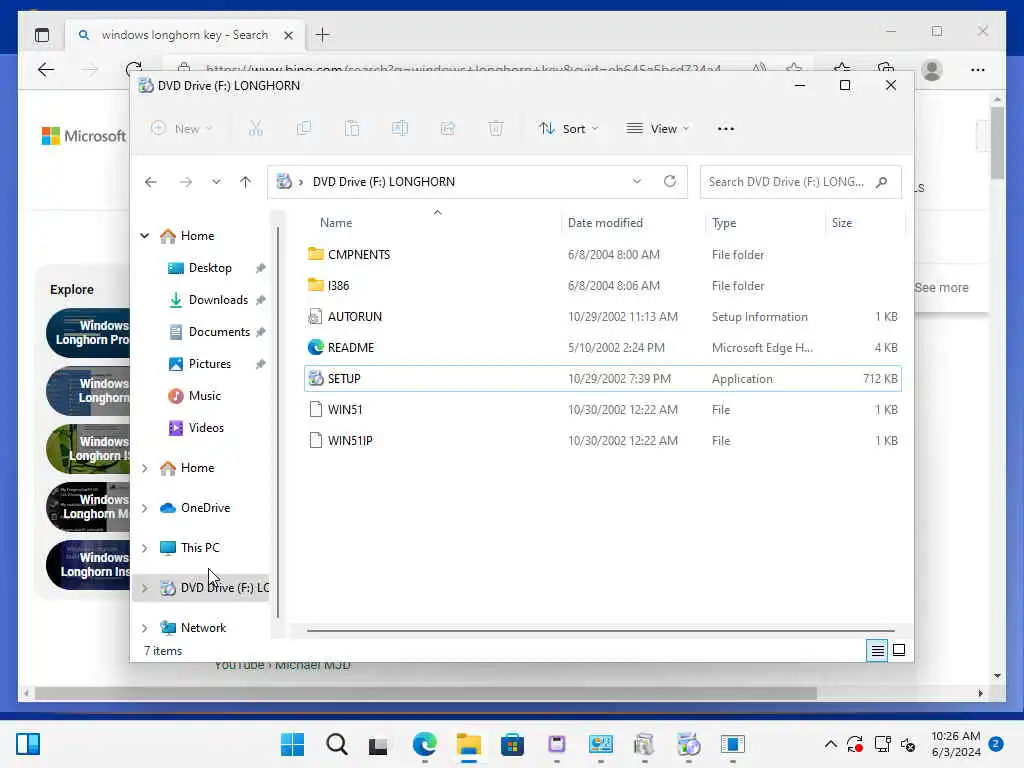The width and height of the screenshot is (1024, 768).
Task: Go back in File Explorer navigation
Action: click(151, 182)
